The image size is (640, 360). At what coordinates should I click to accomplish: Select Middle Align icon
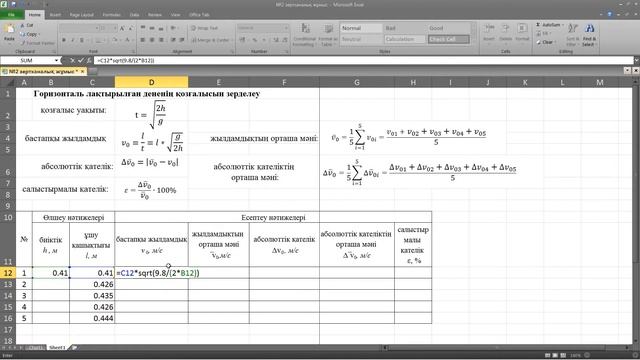(x=152, y=28)
